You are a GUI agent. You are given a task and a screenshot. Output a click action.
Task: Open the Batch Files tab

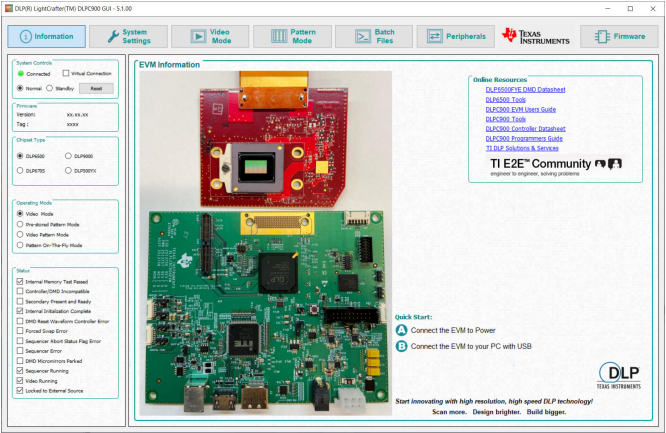pos(374,37)
